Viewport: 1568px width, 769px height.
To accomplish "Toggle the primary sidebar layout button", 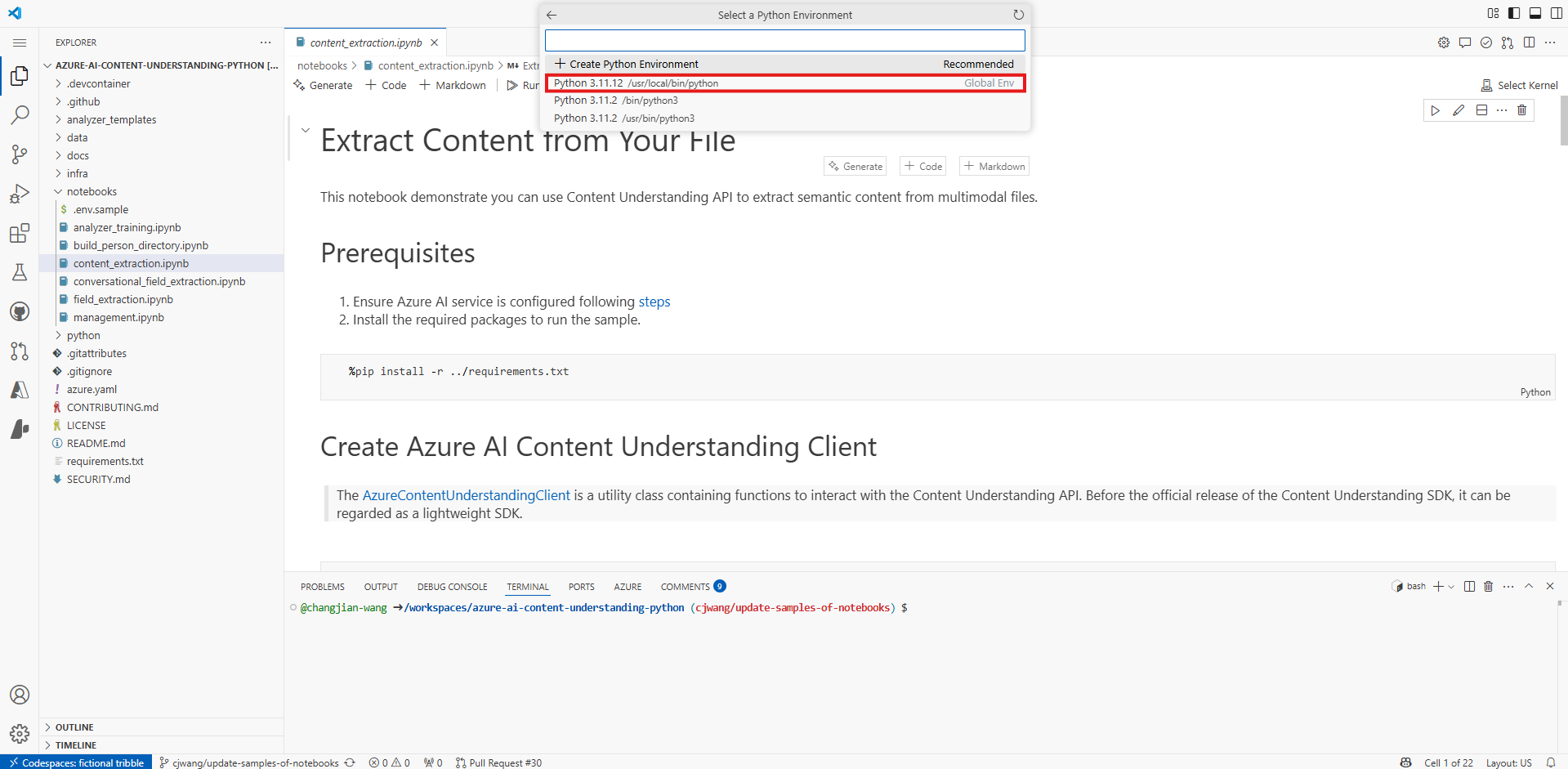I will tap(1514, 13).
